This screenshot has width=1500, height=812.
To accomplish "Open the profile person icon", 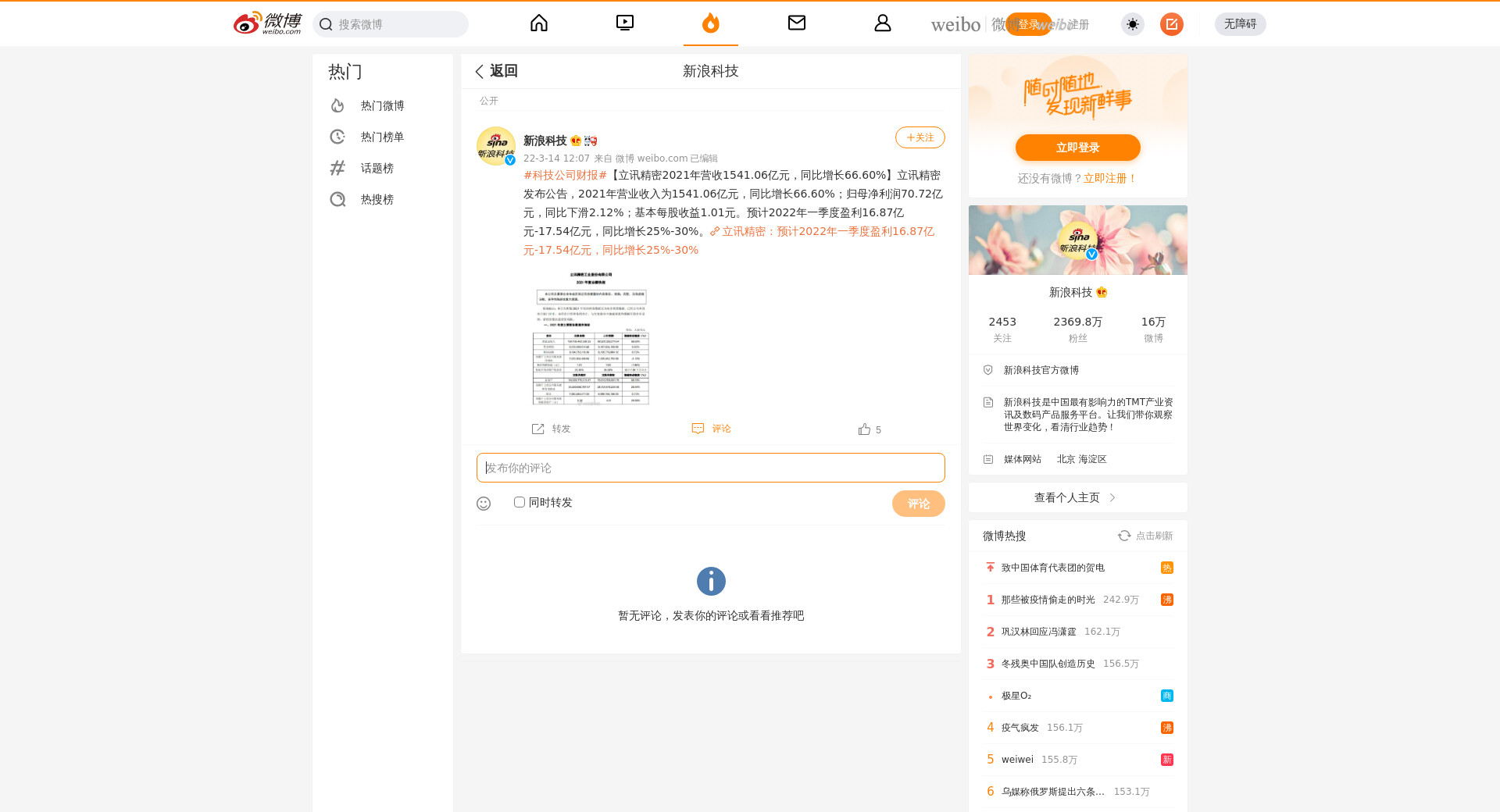I will [883, 23].
